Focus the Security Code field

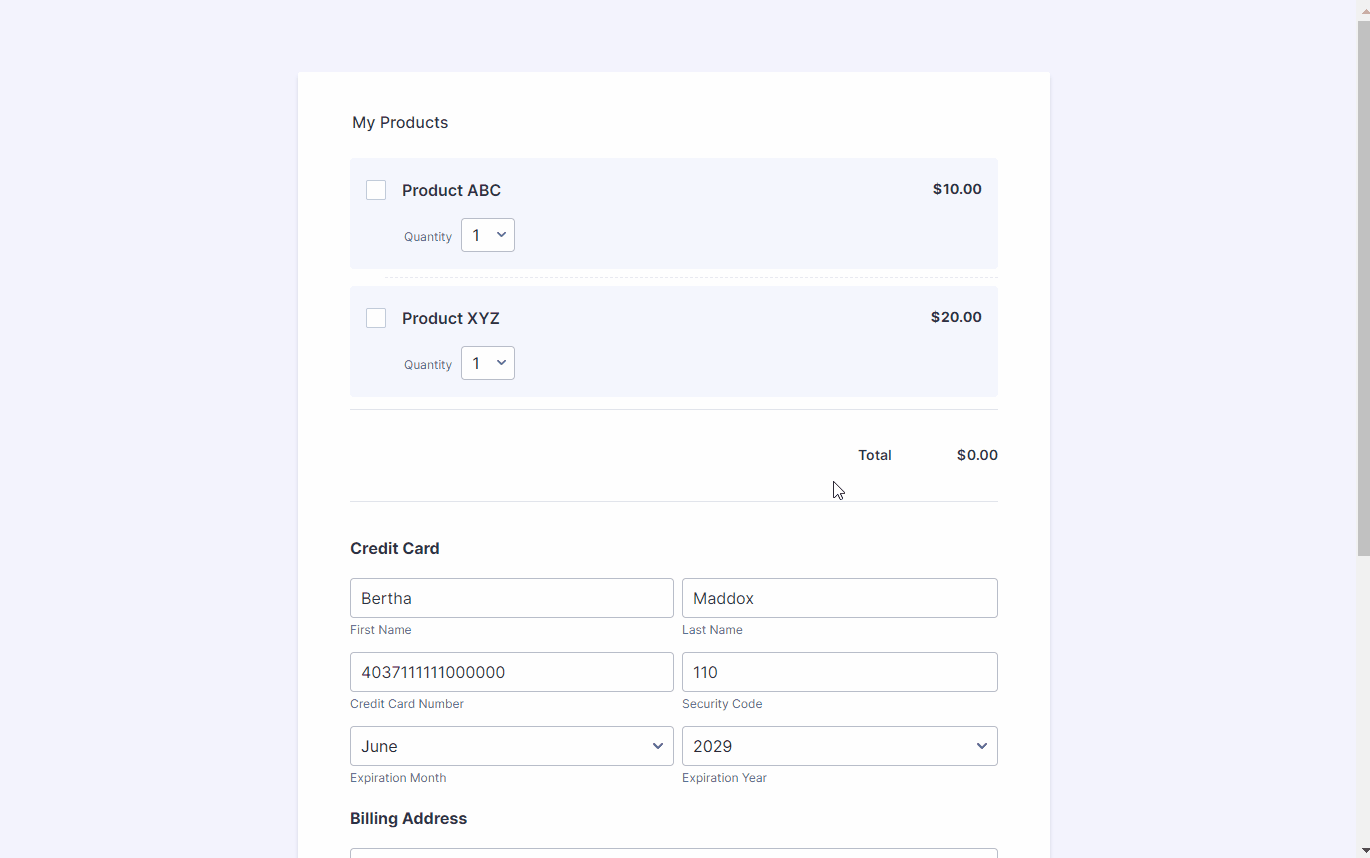839,672
